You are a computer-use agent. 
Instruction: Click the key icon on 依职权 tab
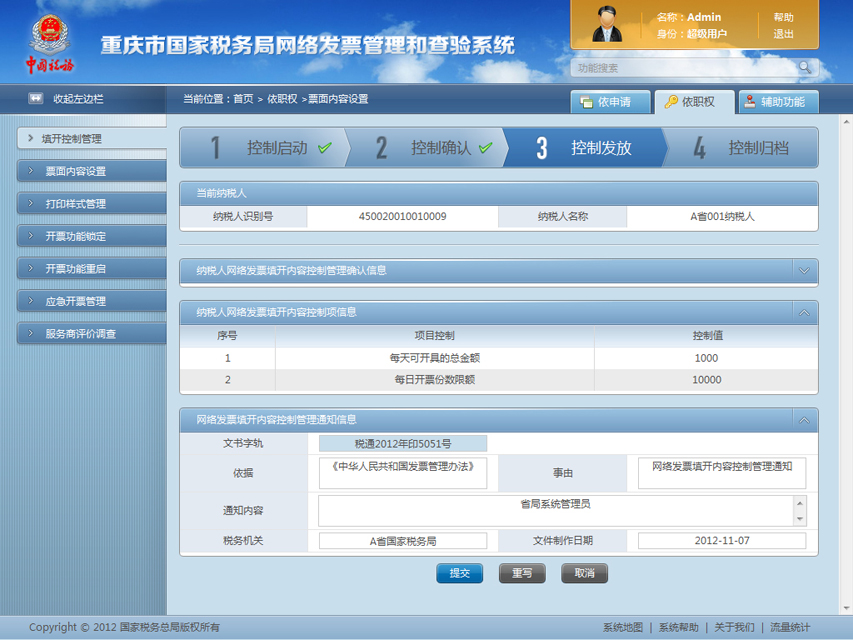[x=671, y=102]
